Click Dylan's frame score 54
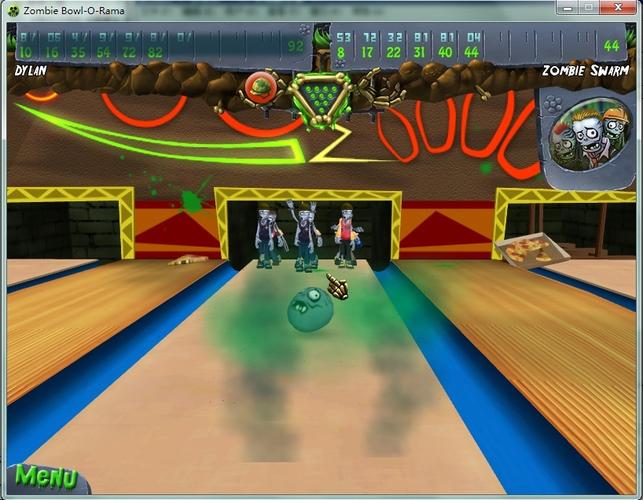 tap(103, 53)
